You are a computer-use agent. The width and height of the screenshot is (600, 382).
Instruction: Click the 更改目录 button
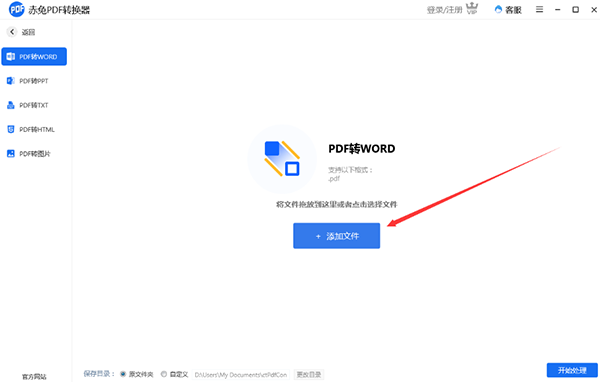click(x=309, y=374)
